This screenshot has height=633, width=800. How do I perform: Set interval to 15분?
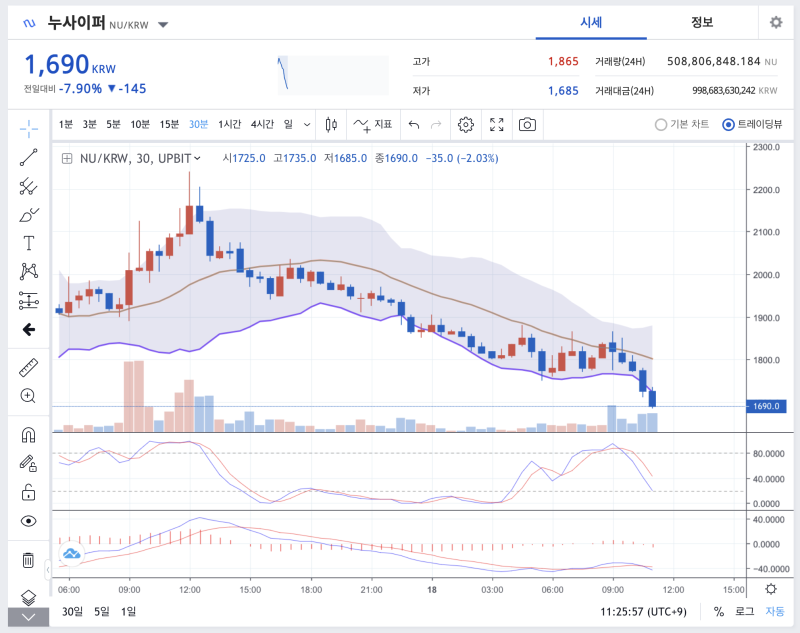tap(169, 124)
